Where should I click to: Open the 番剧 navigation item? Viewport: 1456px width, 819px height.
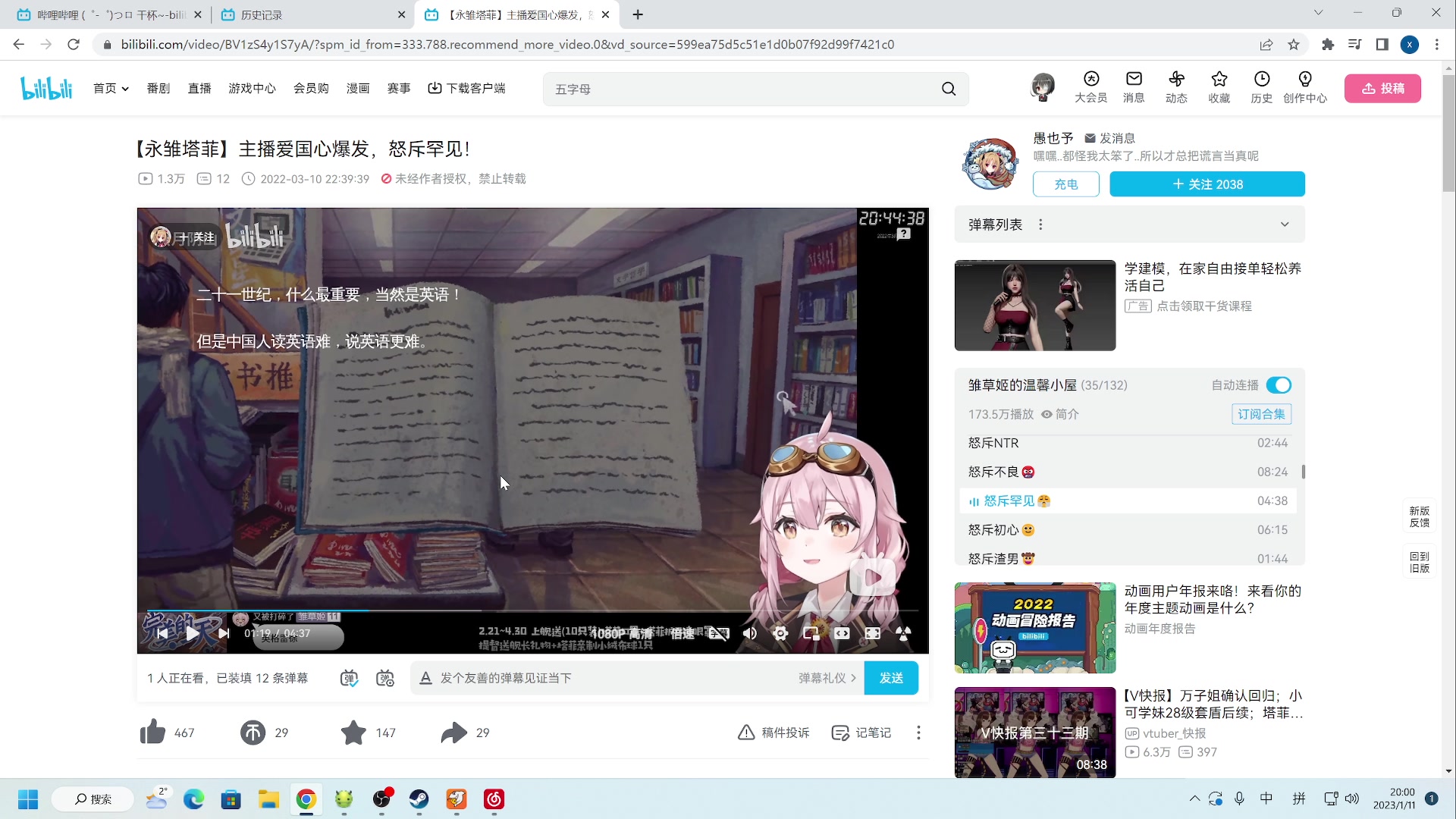pos(158,89)
